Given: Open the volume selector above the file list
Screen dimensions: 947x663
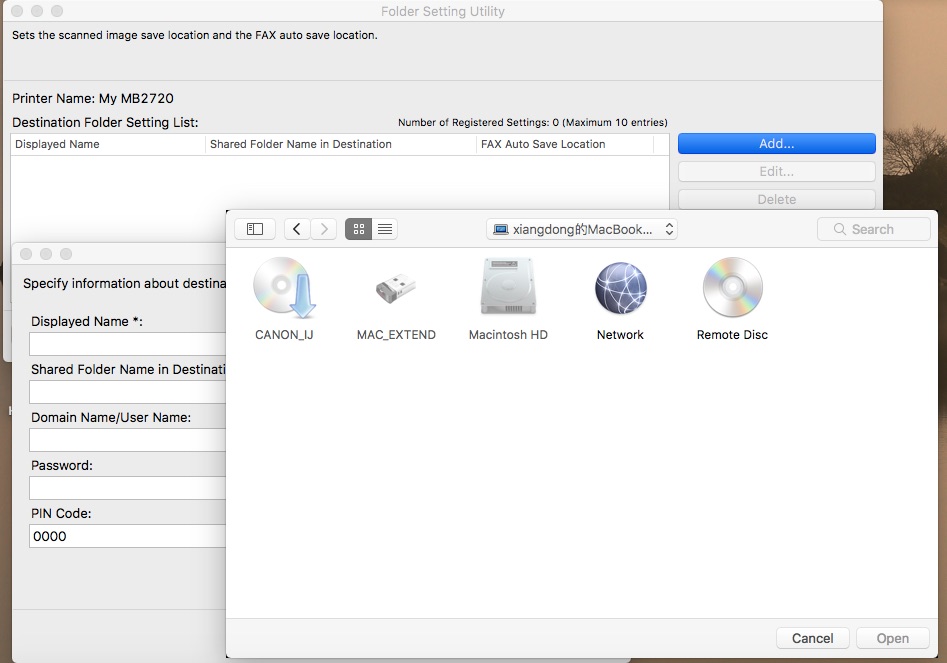Looking at the screenshot, I should [580, 228].
